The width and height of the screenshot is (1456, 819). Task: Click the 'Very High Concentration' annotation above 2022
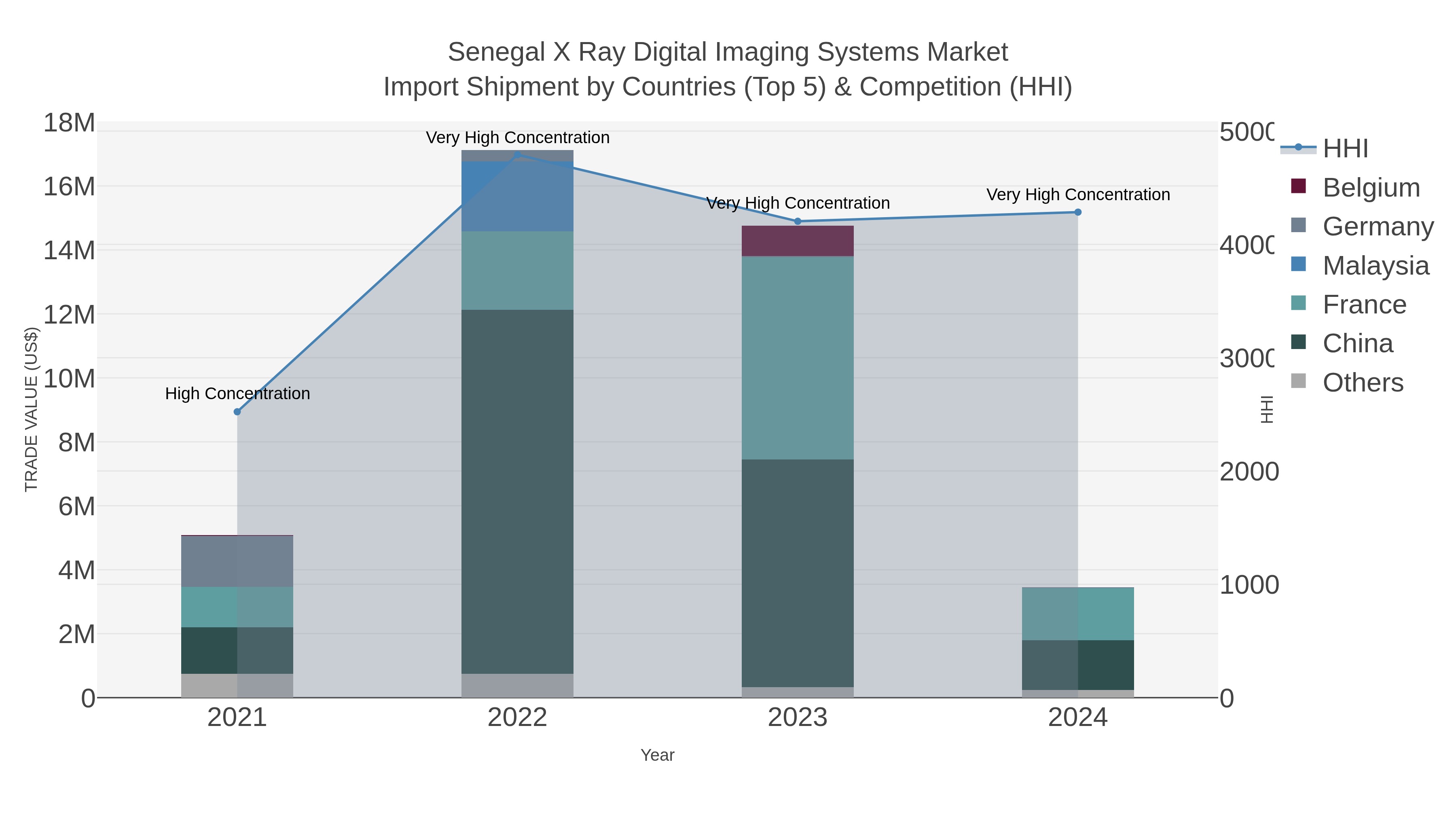coord(518,138)
